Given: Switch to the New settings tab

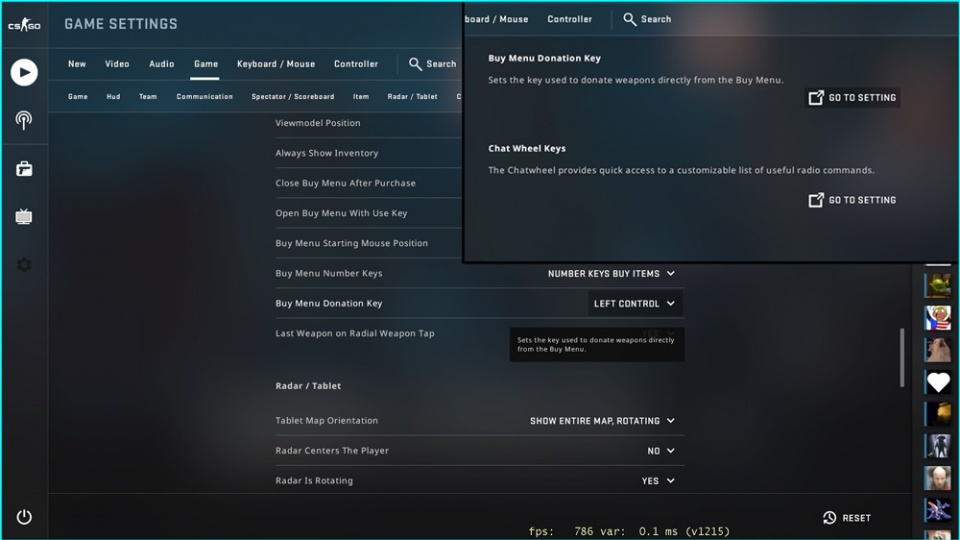Looking at the screenshot, I should pyautogui.click(x=77, y=64).
